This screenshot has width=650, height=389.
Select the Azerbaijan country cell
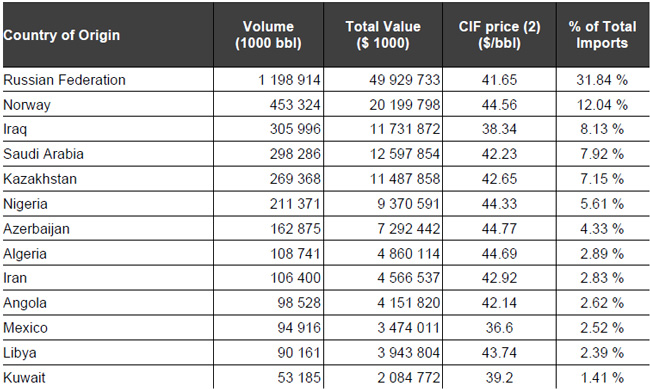[x=36, y=229]
